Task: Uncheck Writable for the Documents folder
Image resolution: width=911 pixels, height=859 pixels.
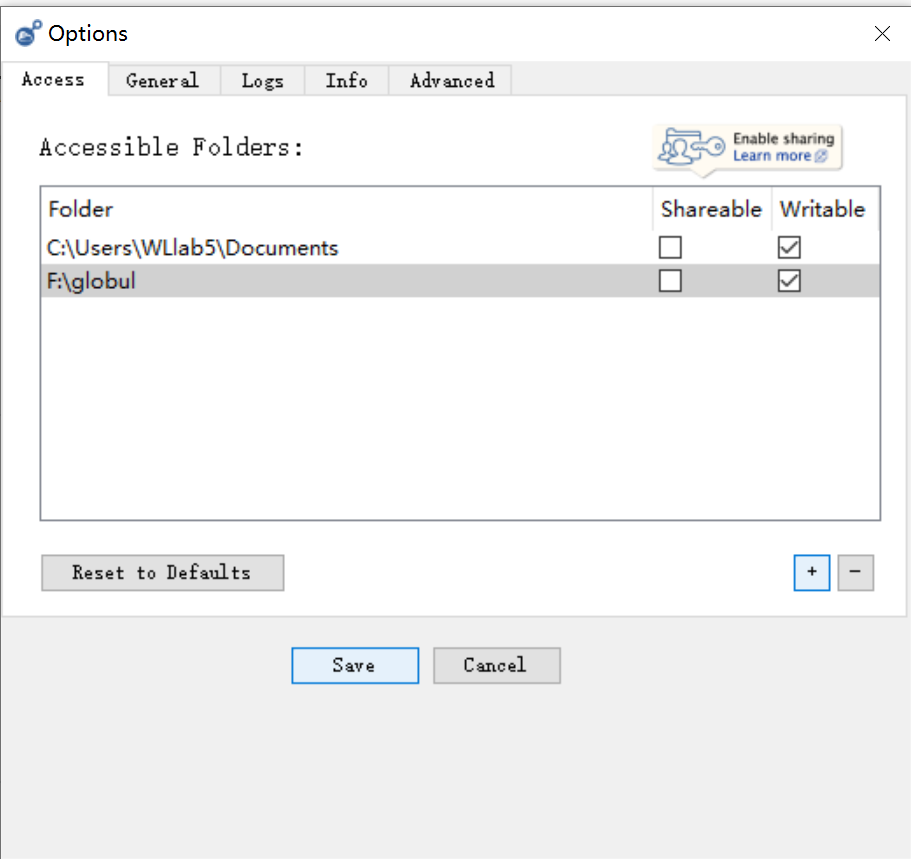Action: click(789, 248)
